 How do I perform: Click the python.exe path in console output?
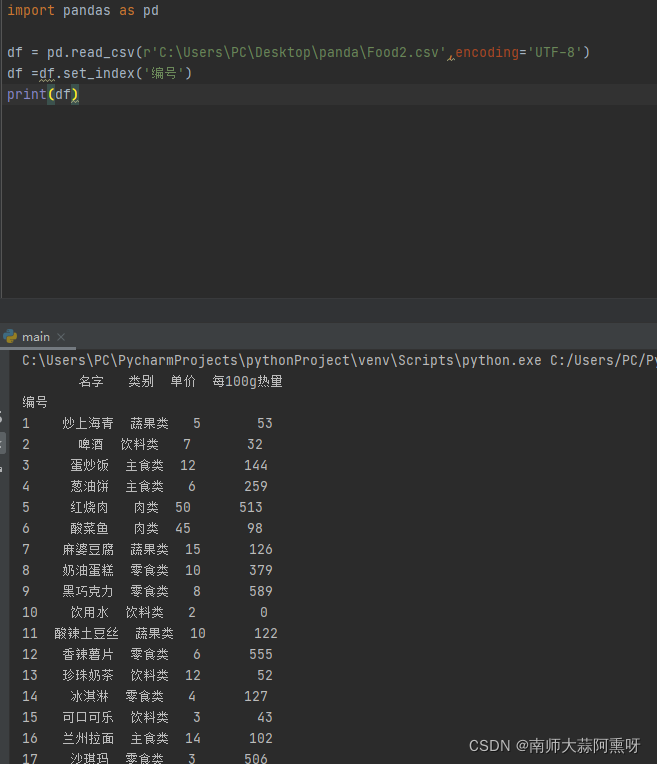(282, 361)
